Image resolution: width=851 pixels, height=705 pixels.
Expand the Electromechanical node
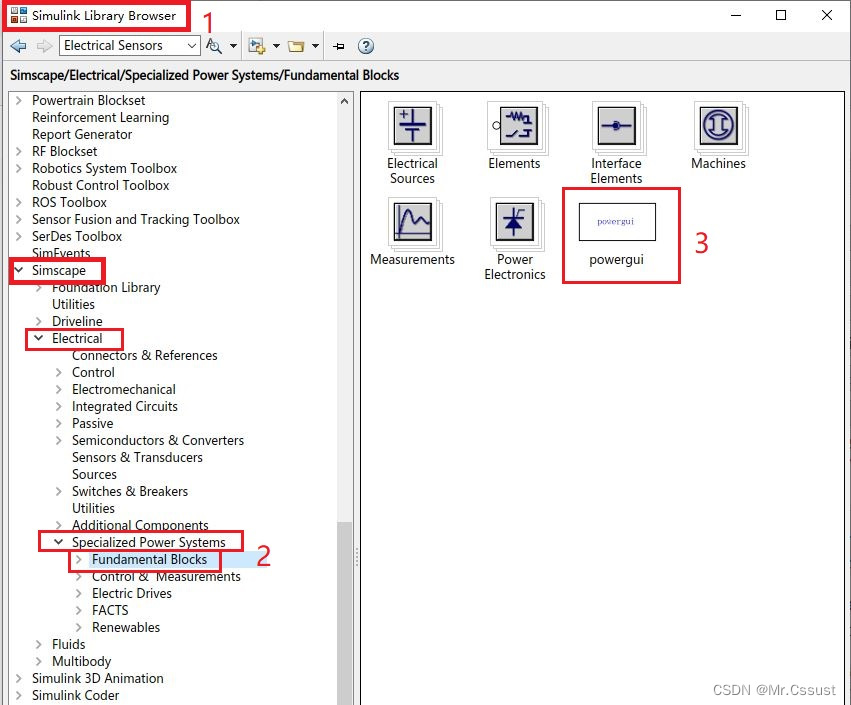(x=59, y=389)
